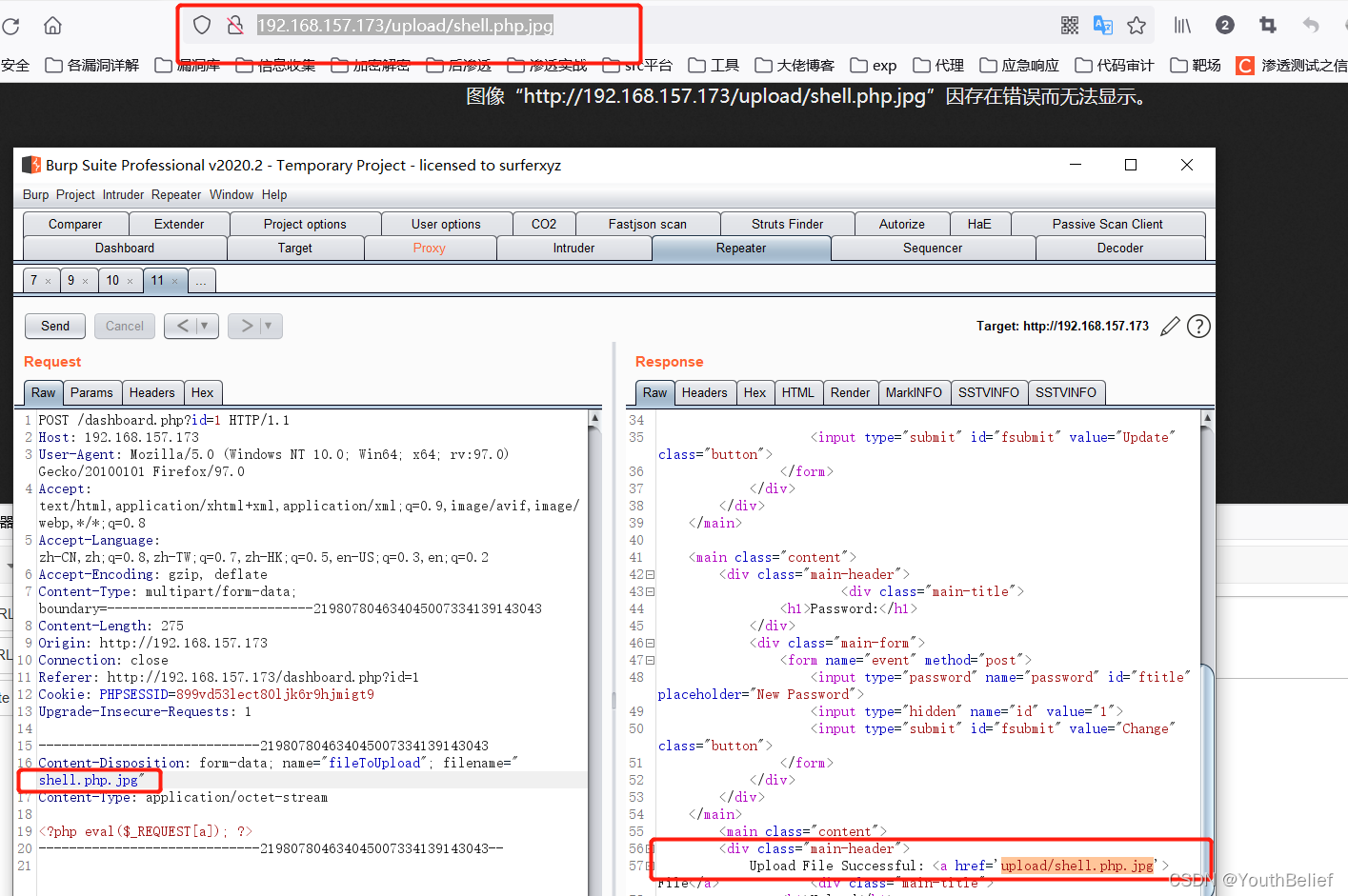
Task: Collapse response line 43 fold marker
Action: click(651, 591)
